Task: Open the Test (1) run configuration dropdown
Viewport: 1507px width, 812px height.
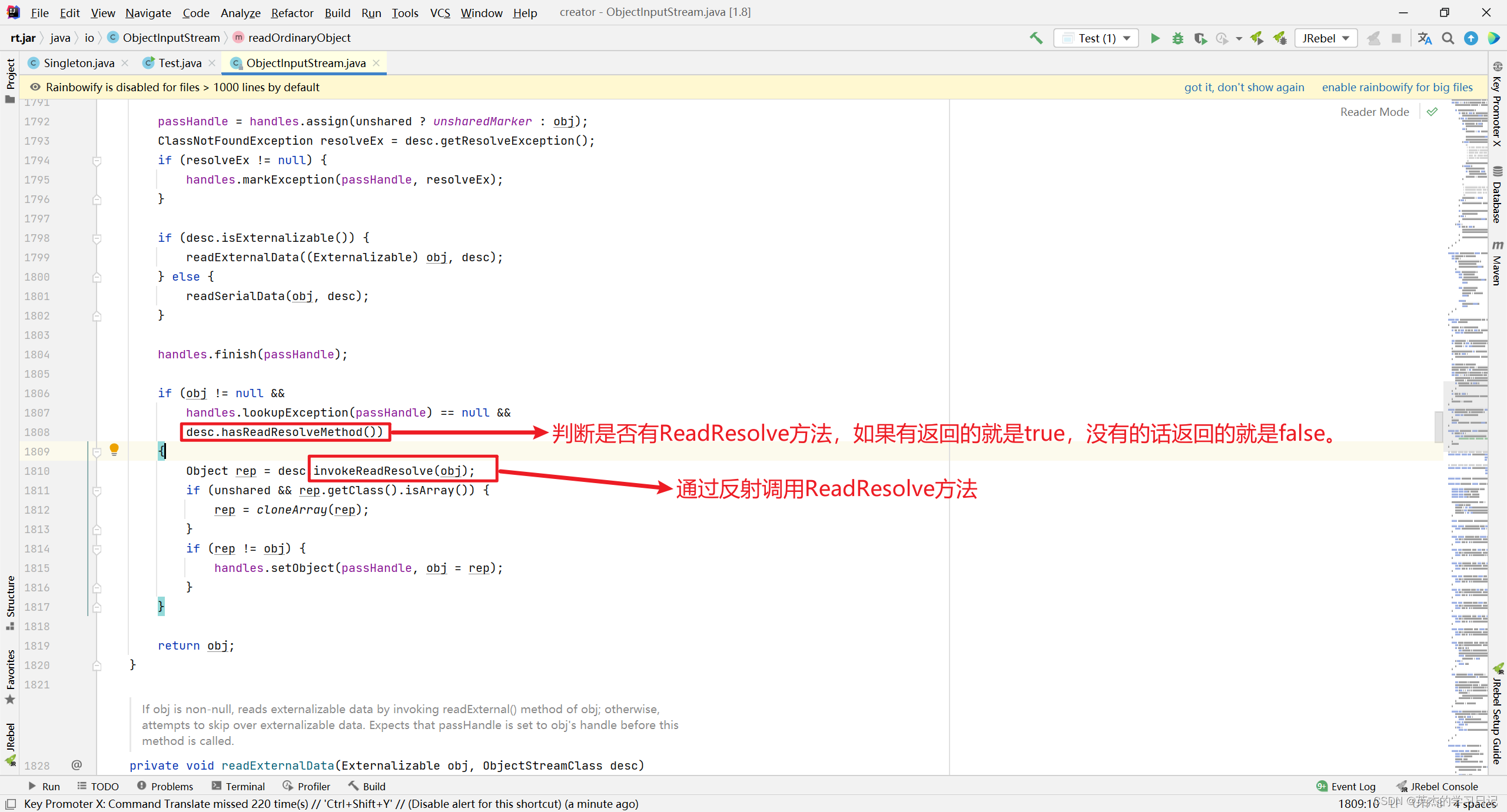Action: (1096, 38)
